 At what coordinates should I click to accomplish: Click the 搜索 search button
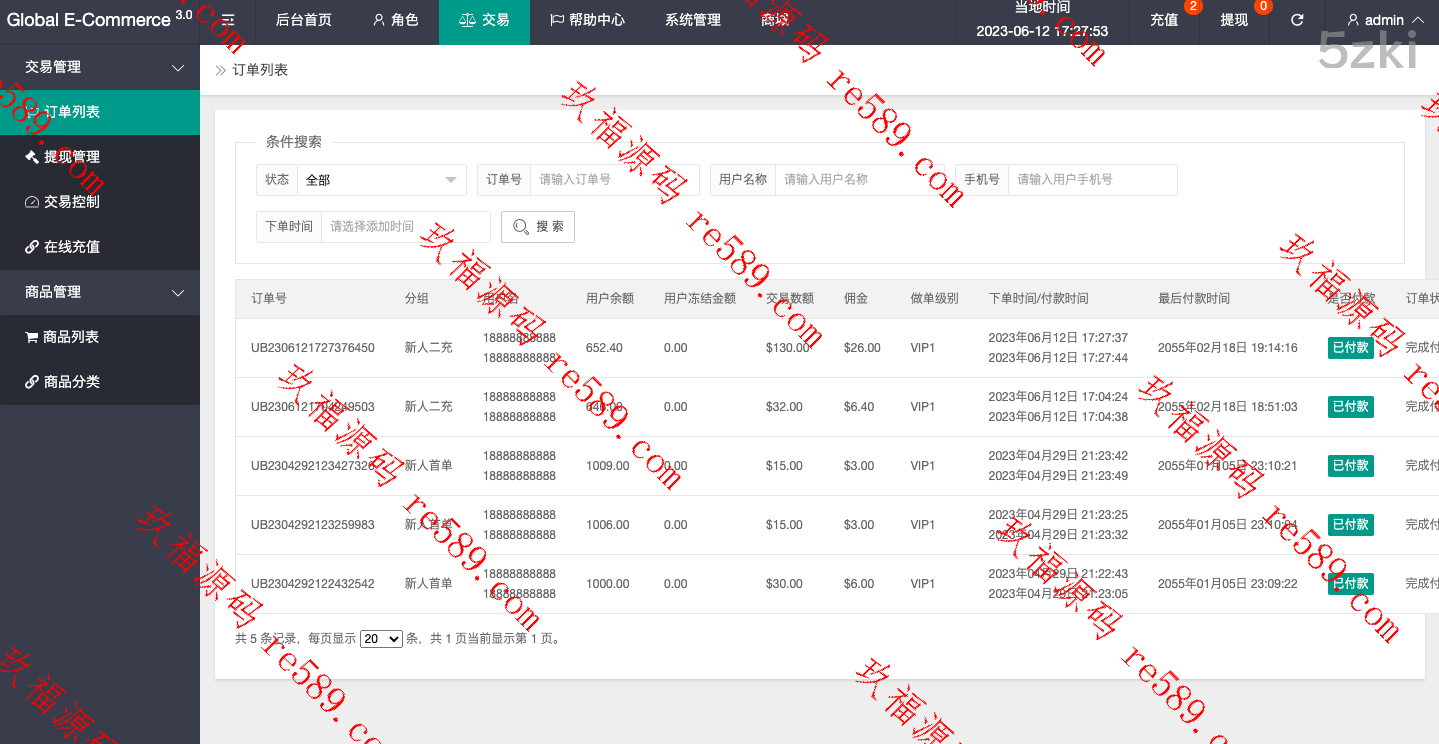(x=538, y=227)
